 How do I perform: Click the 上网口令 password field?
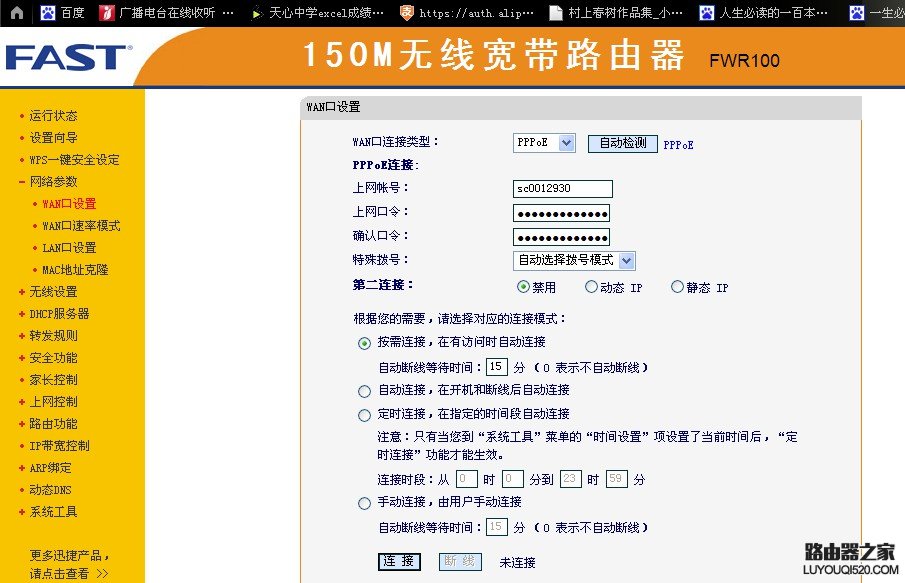tap(561, 213)
